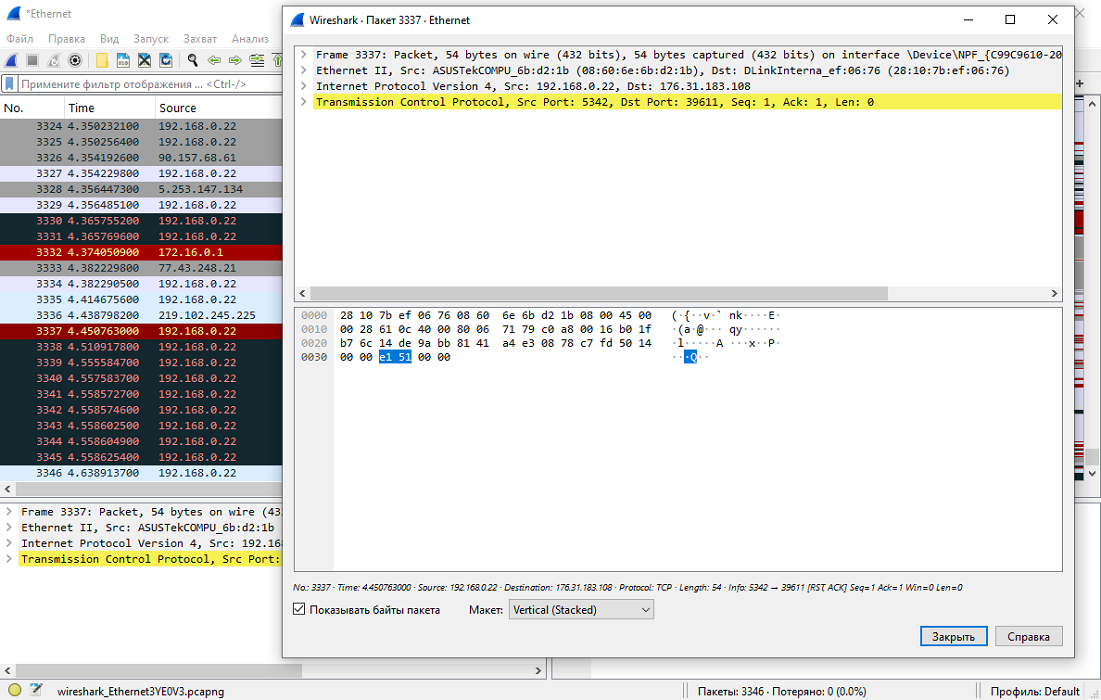Image resolution: width=1101 pixels, height=700 pixels.
Task: Open a capture file with the folder icon
Action: click(102, 60)
